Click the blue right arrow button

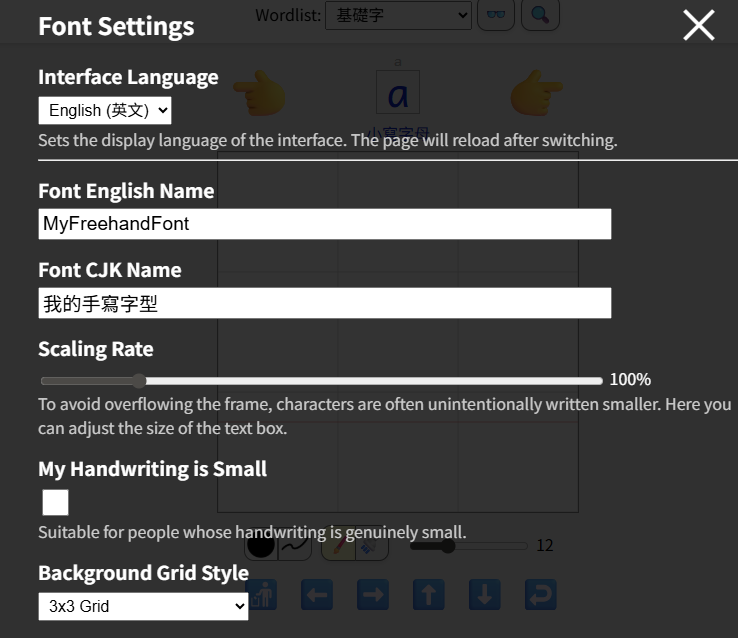[373, 595]
